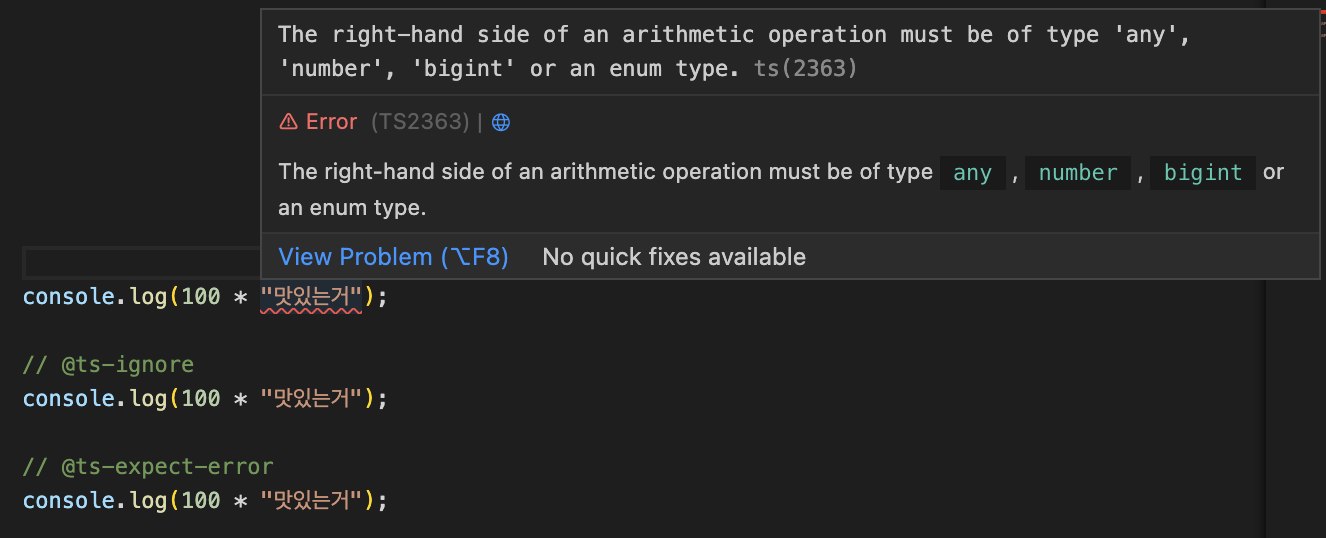1326x538 pixels.
Task: Click the red-underlined string "맛있는거"
Action: coord(311,297)
